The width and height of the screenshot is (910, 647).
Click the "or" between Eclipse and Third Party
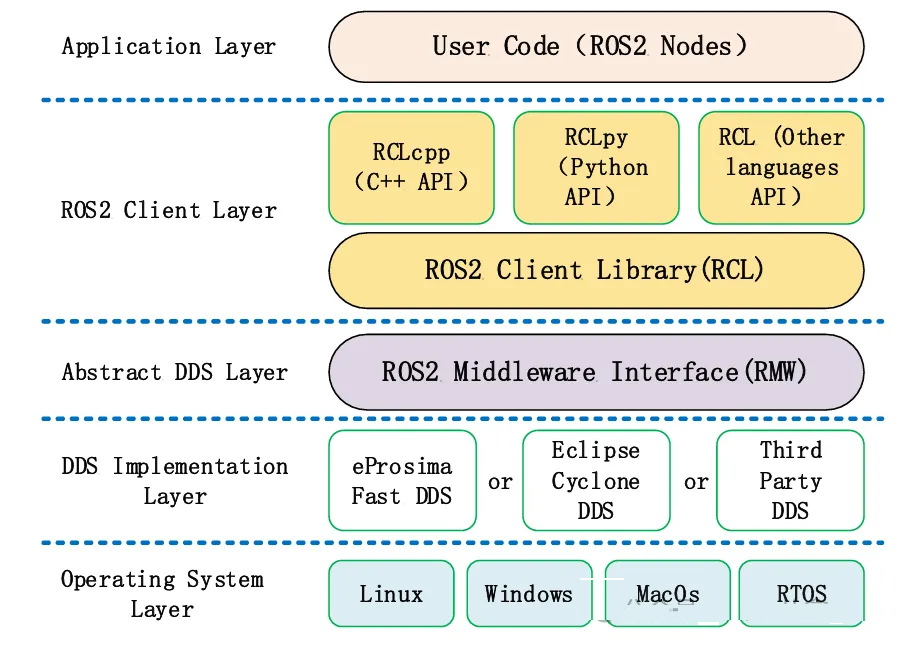point(696,482)
